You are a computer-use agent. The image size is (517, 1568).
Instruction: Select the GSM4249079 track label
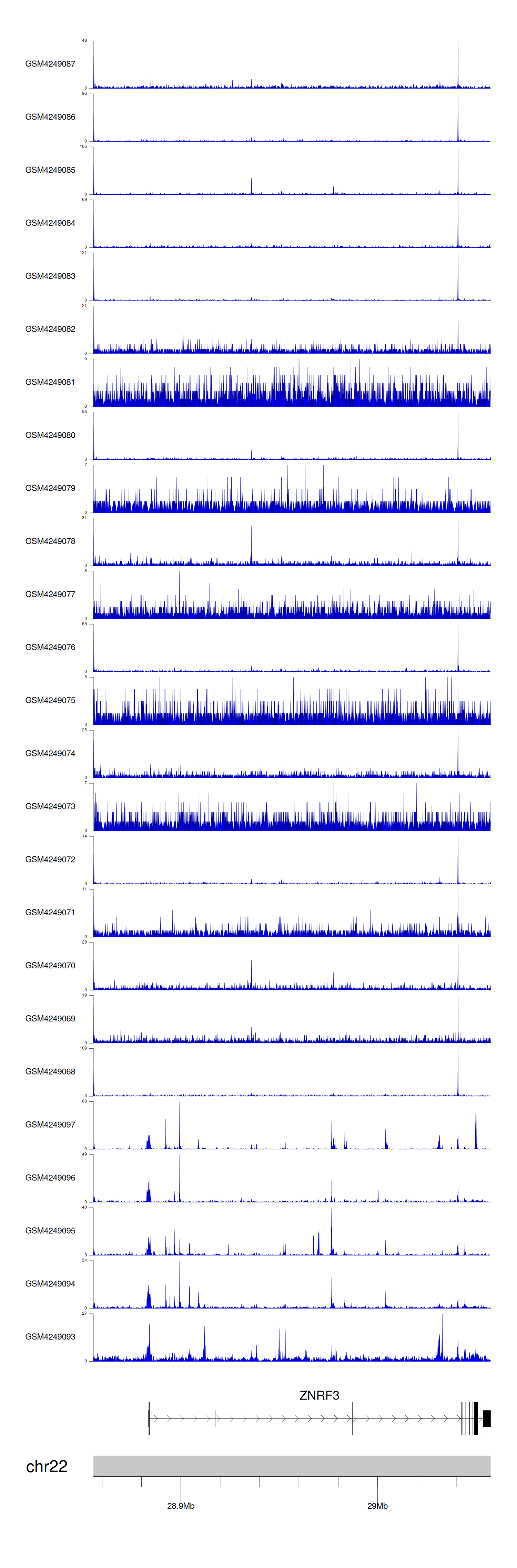point(50,488)
